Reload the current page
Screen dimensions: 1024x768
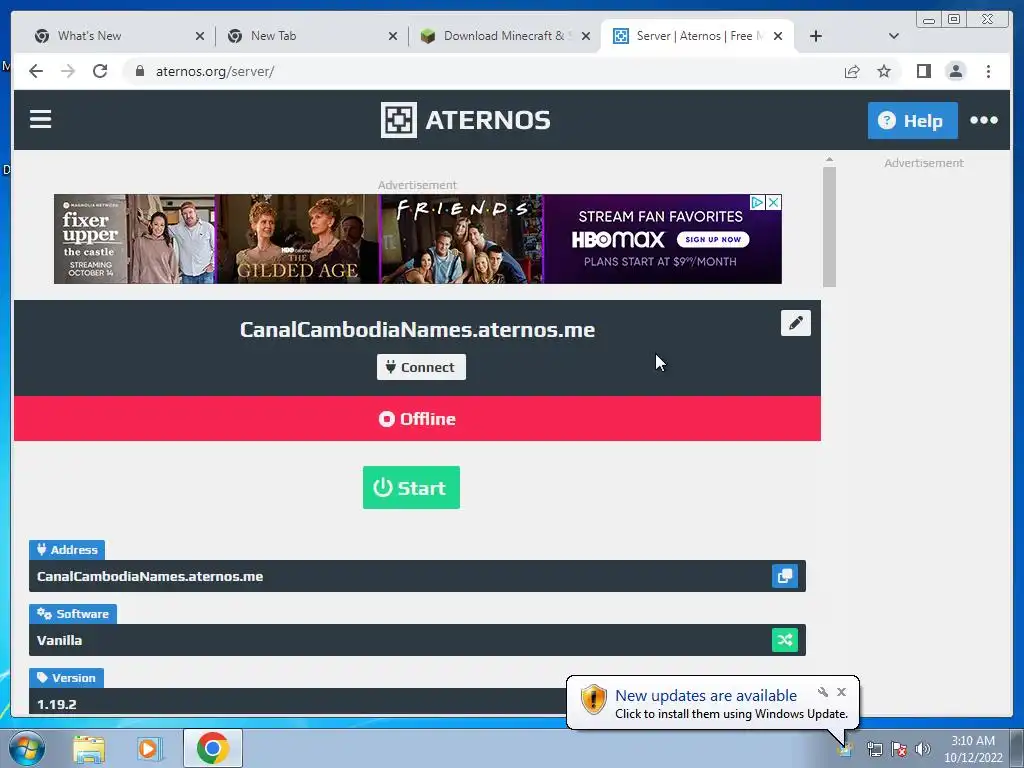tap(100, 71)
